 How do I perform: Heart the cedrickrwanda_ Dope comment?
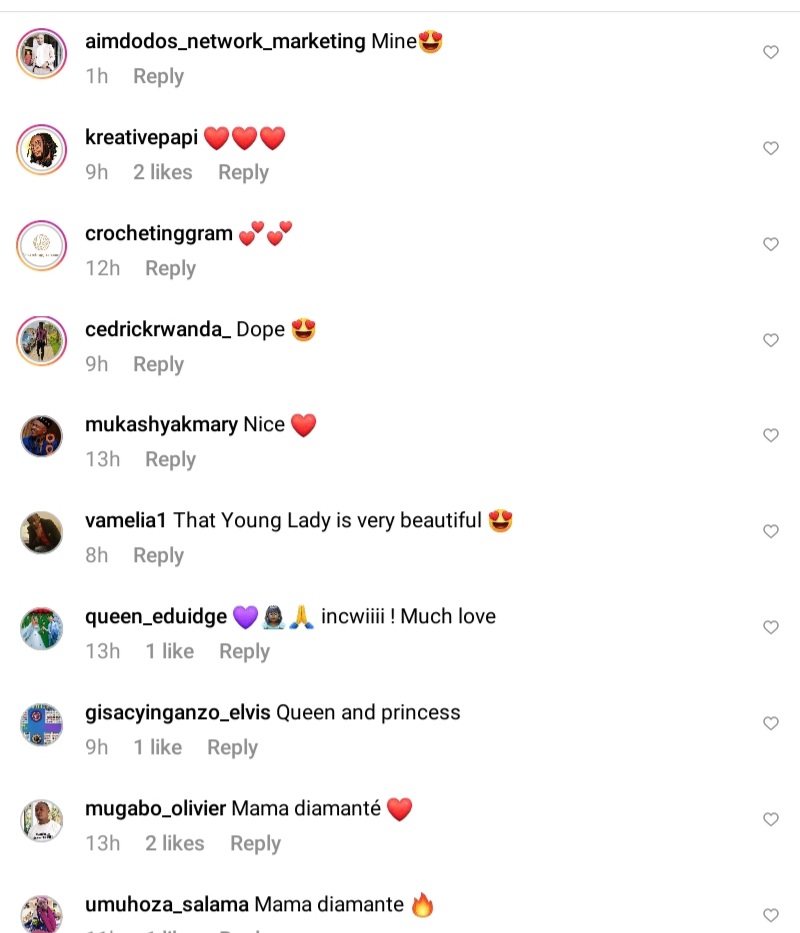(771, 340)
